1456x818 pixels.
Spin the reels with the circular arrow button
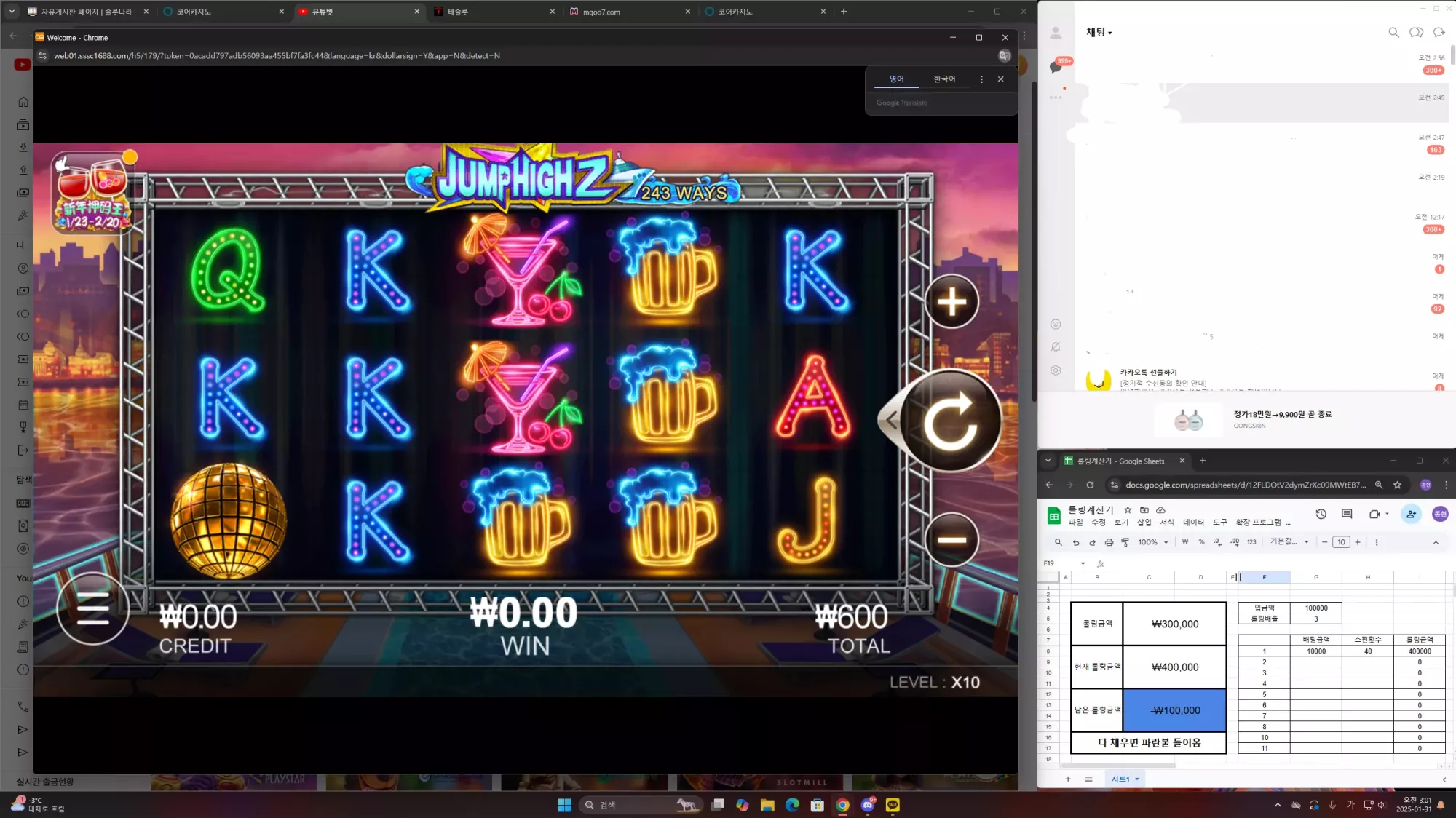951,421
